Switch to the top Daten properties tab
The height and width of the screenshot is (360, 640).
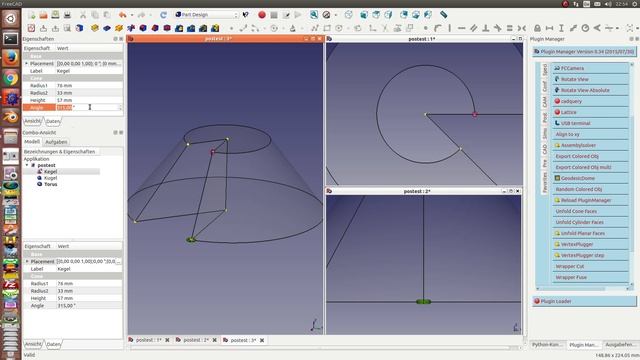pos(53,121)
